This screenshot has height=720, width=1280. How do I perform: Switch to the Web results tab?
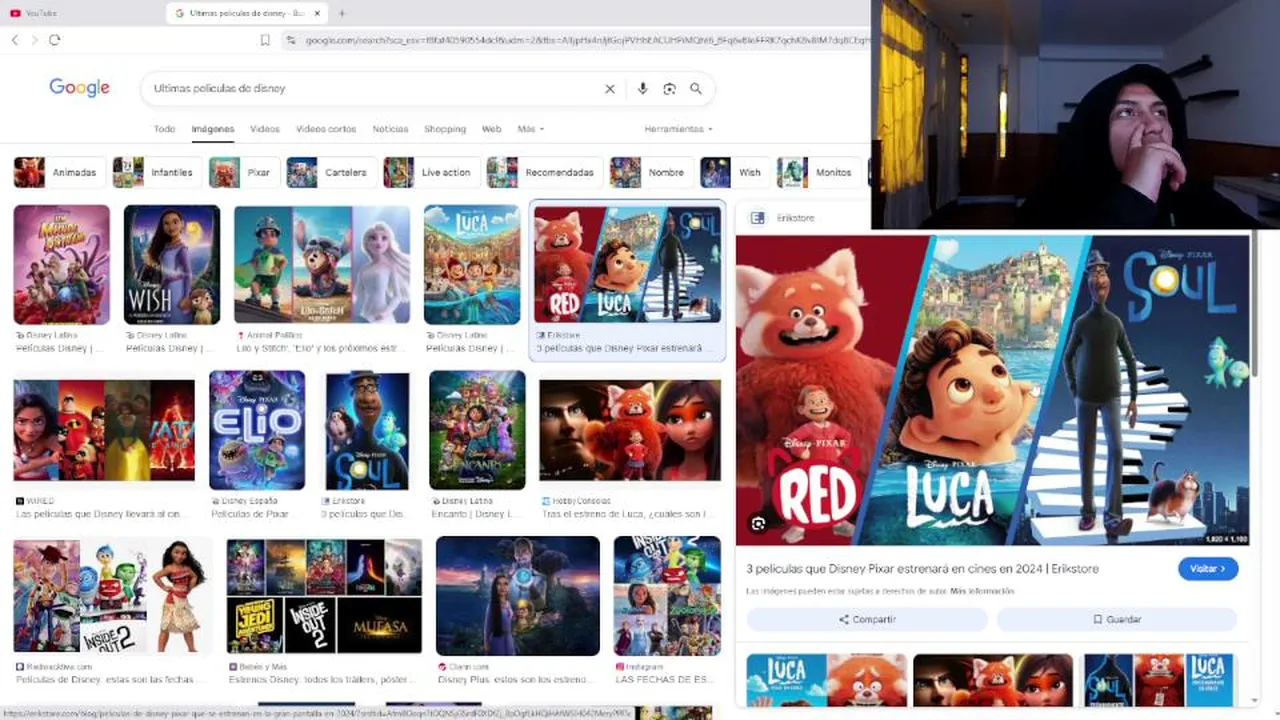(491, 129)
